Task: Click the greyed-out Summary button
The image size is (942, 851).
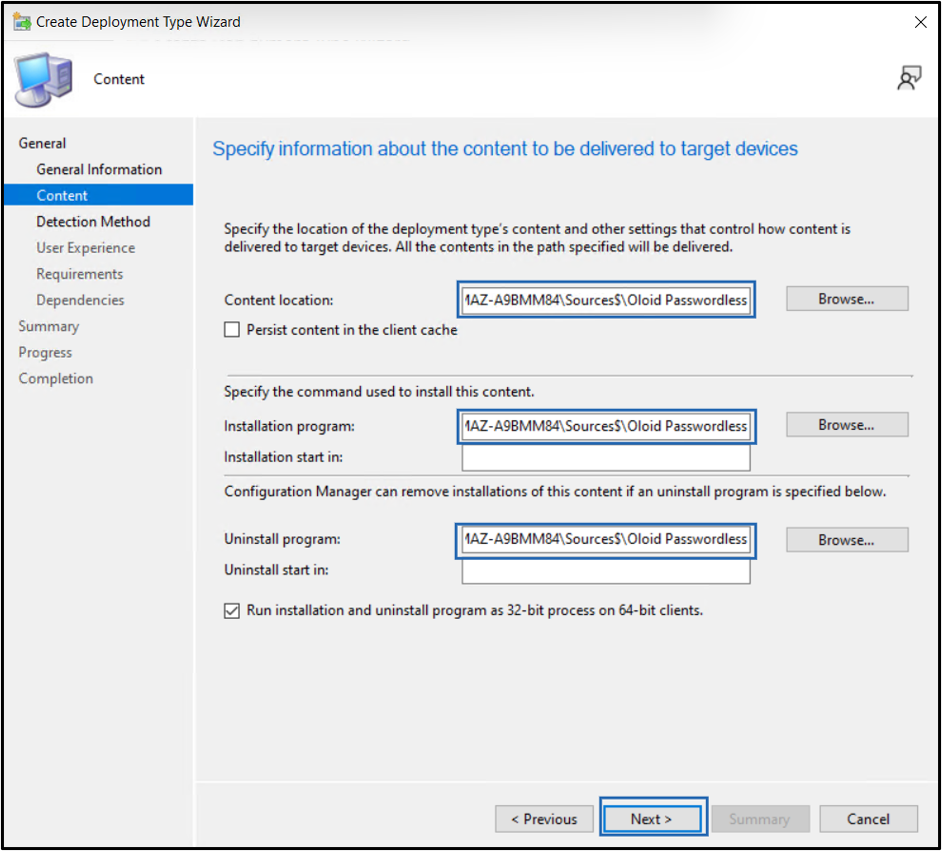Action: coord(760,819)
